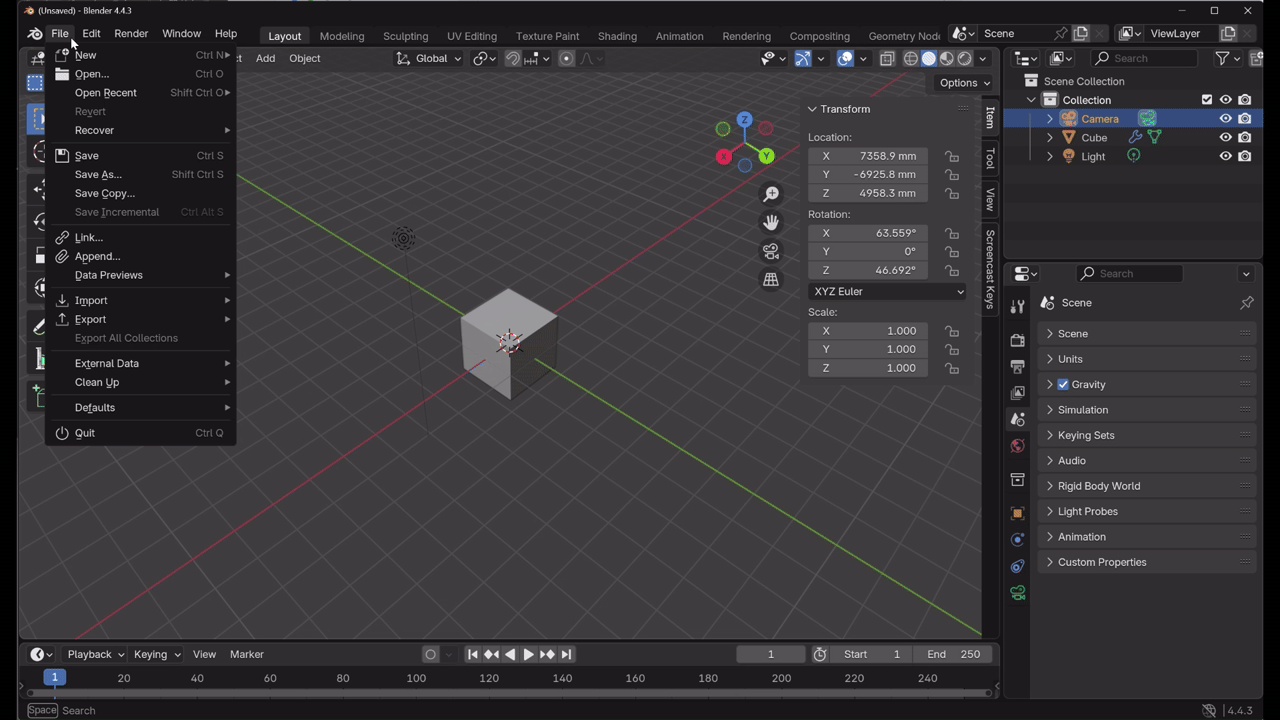
Task: Lock the X location value
Action: [952, 156]
